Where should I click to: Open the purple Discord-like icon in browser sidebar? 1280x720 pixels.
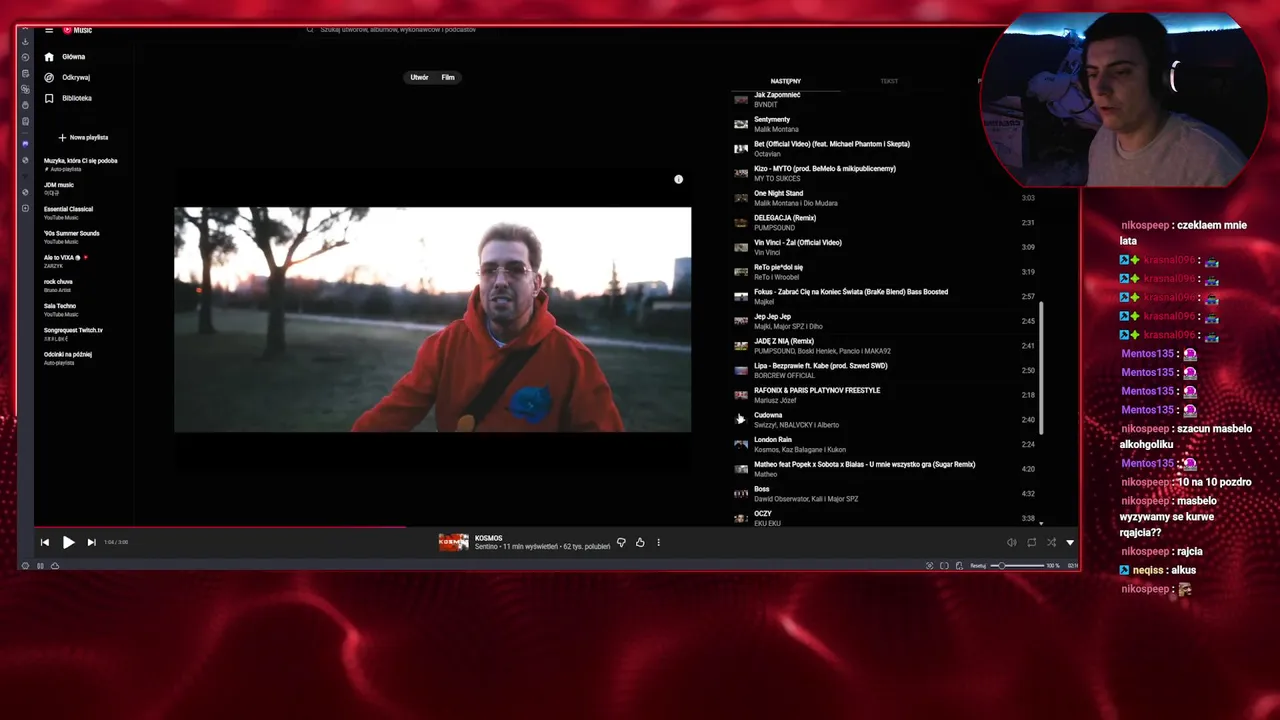pyautogui.click(x=25, y=144)
